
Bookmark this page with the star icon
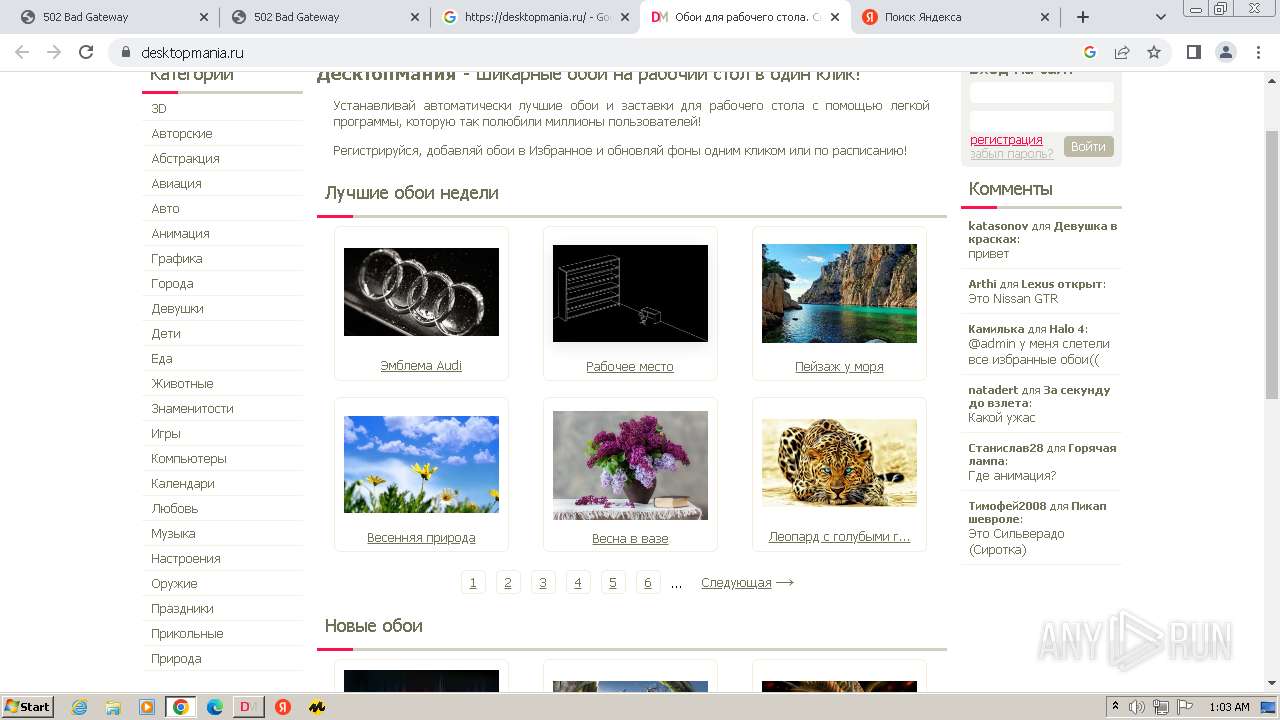point(1154,52)
